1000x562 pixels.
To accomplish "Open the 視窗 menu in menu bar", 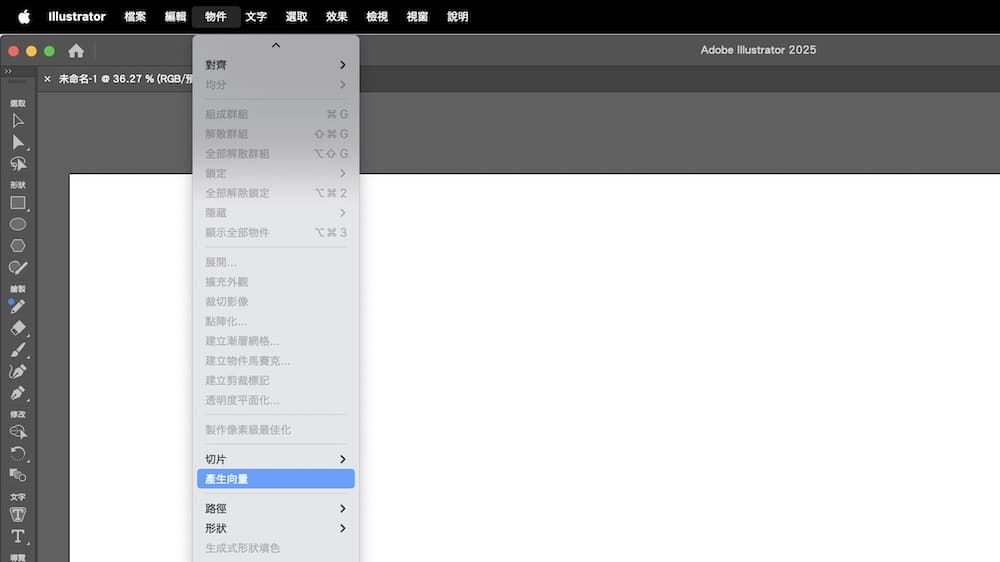I will tap(417, 17).
